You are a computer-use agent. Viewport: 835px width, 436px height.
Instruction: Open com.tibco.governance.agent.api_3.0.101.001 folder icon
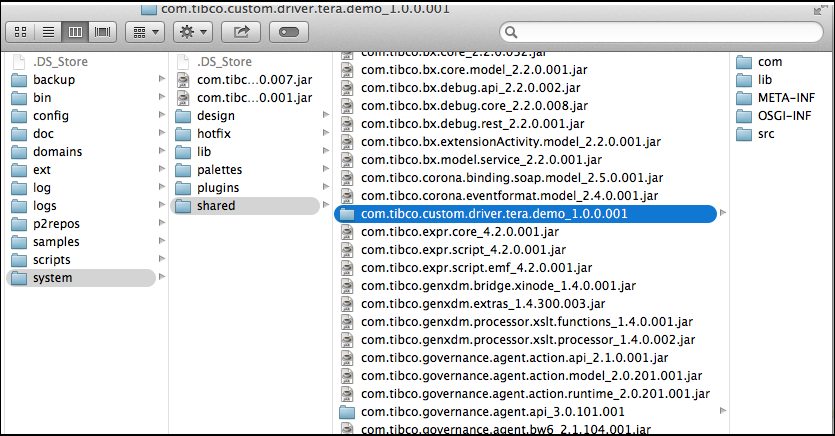pos(347,412)
